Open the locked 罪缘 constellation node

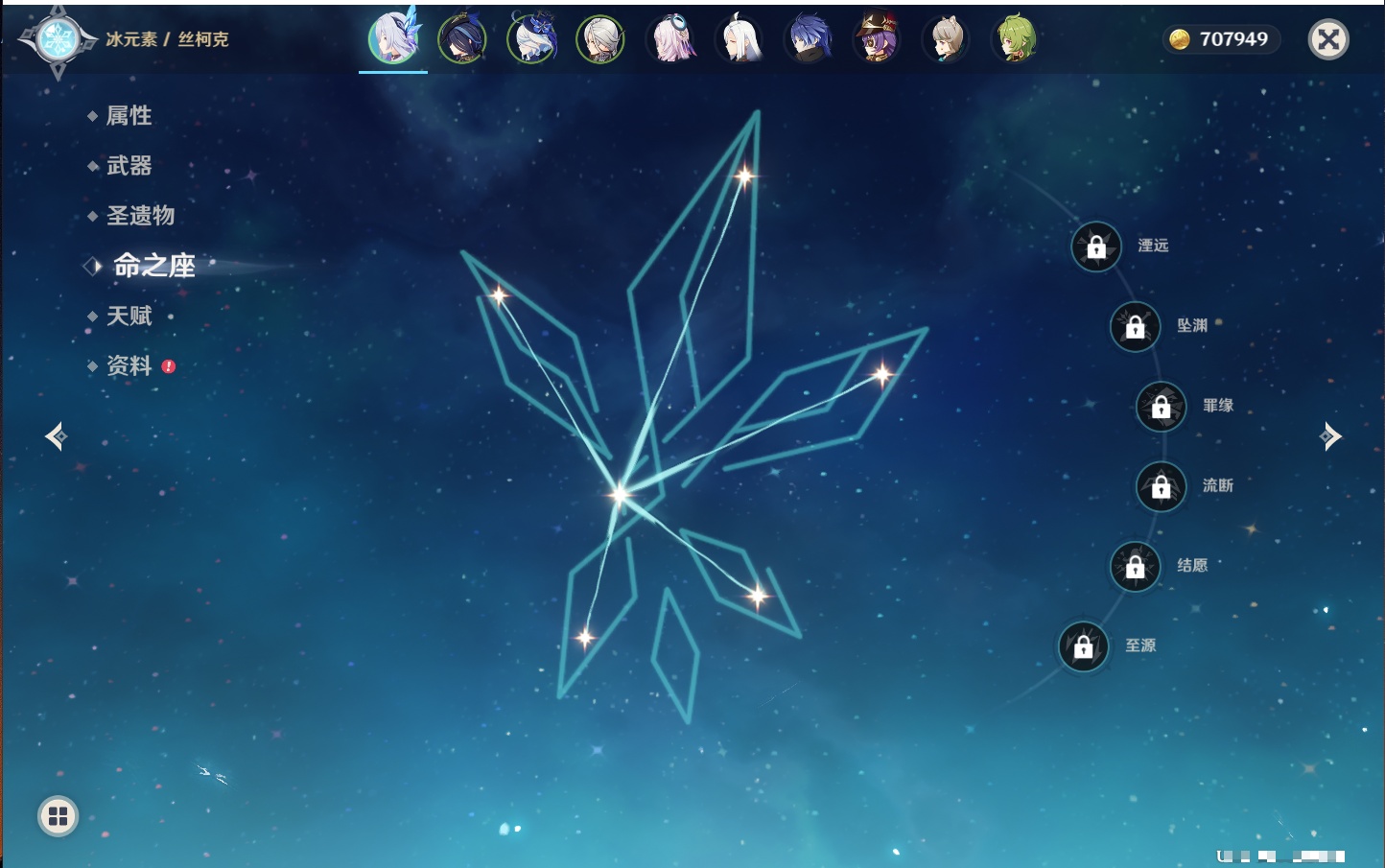1162,406
